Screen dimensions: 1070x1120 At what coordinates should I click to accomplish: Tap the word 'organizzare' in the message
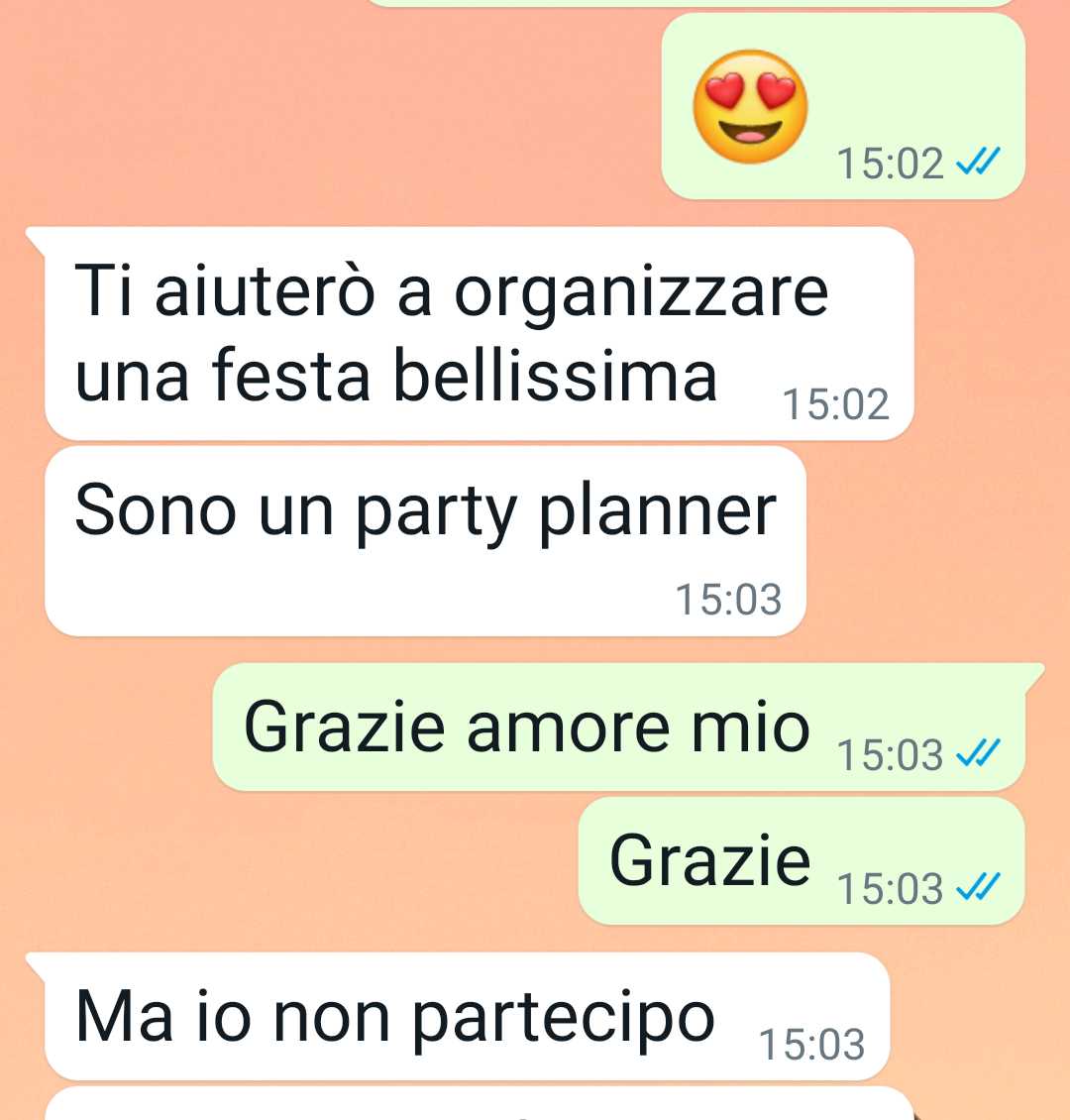(641, 294)
